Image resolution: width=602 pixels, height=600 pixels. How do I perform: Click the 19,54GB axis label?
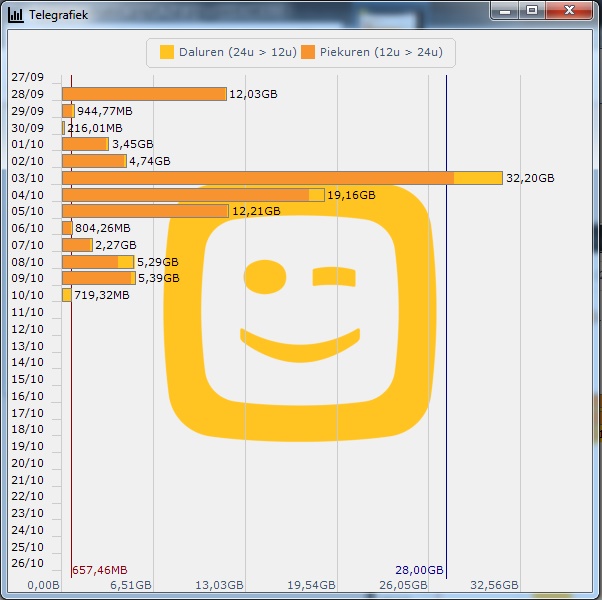click(x=311, y=585)
